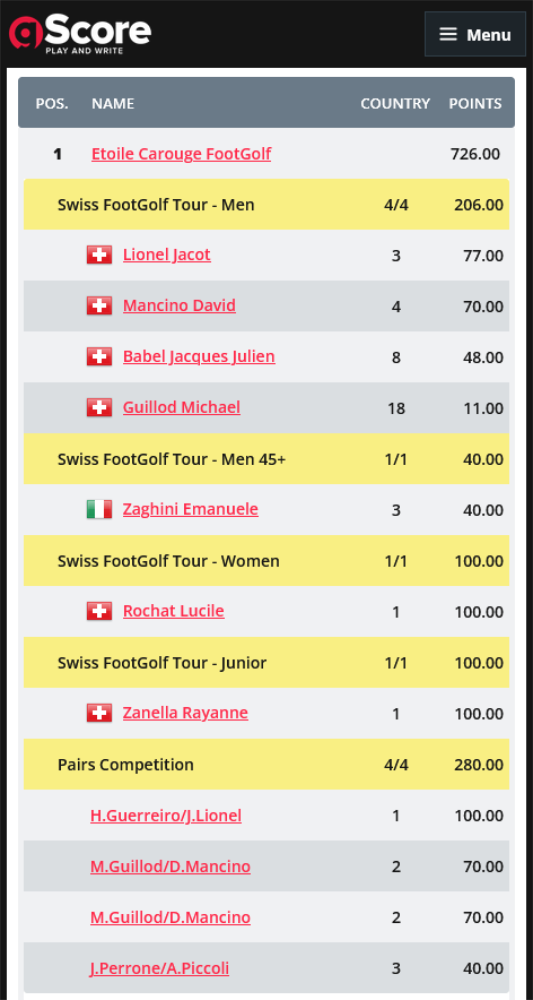The height and width of the screenshot is (1000, 533).
Task: Click the NAME column header
Action: (x=113, y=103)
